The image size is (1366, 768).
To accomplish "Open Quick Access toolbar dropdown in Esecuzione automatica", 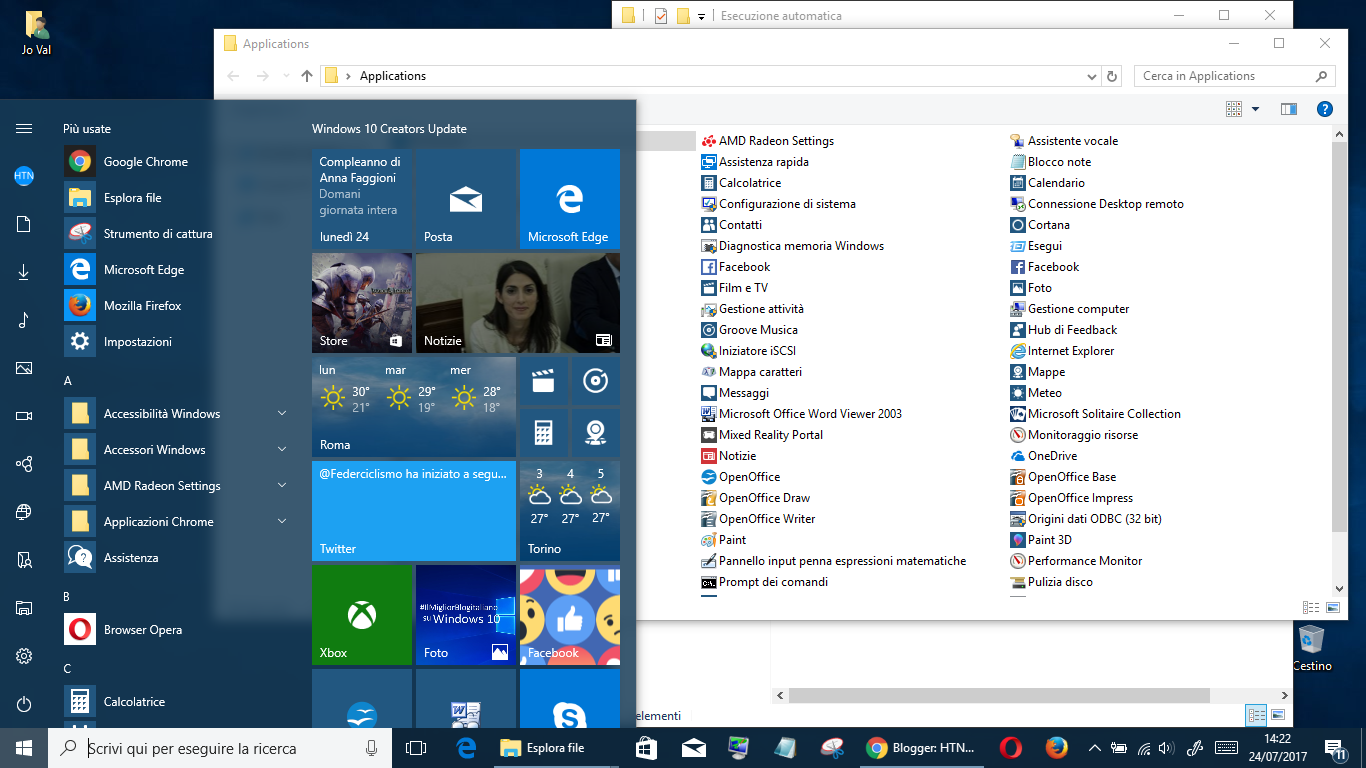I will 701,16.
